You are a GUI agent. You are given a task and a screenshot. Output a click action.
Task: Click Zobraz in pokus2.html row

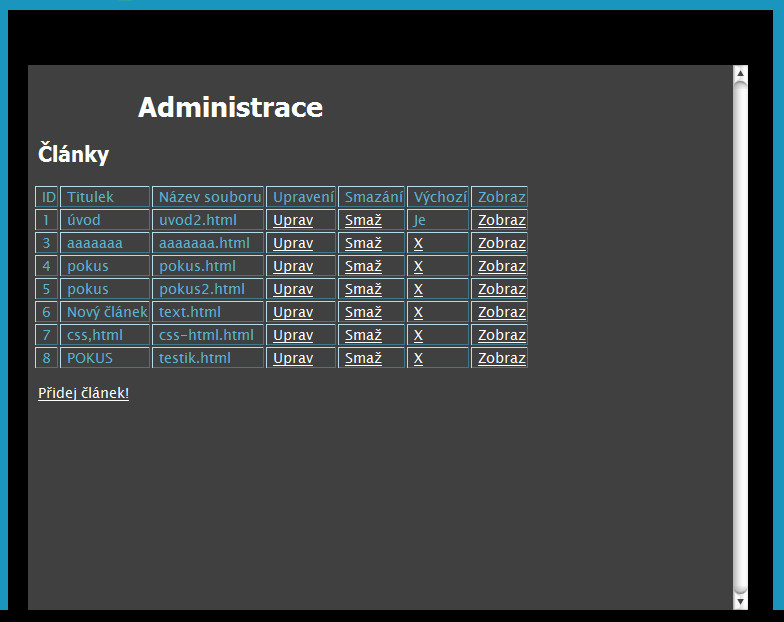tap(502, 289)
